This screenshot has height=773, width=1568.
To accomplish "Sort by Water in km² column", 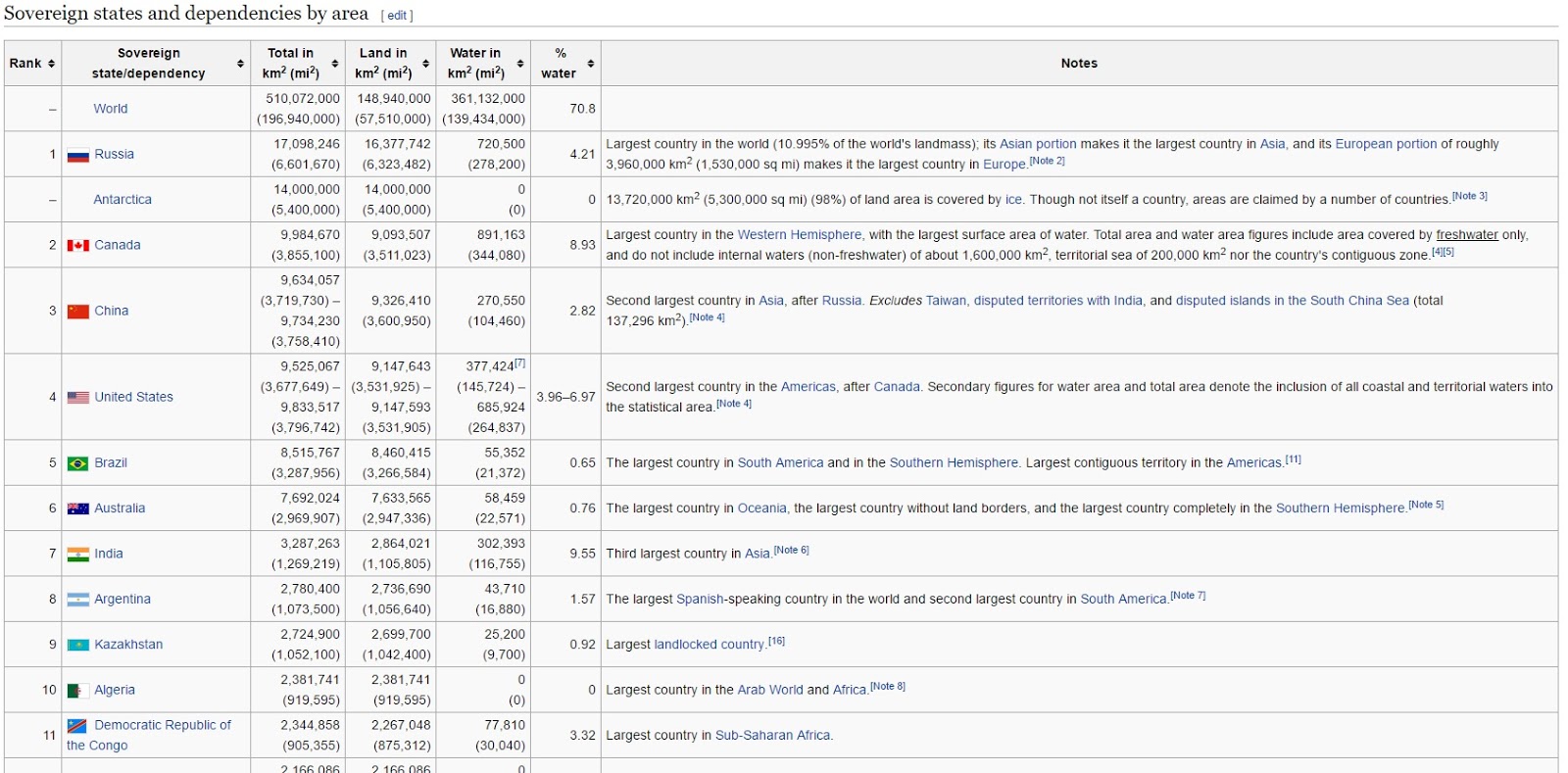I will (519, 64).
